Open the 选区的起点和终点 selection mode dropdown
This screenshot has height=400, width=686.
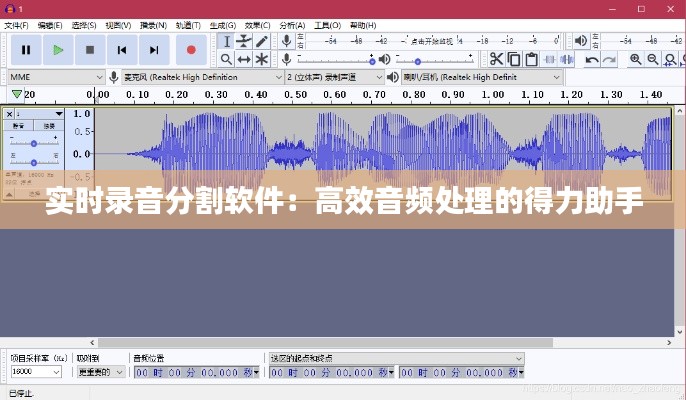(x=396, y=358)
